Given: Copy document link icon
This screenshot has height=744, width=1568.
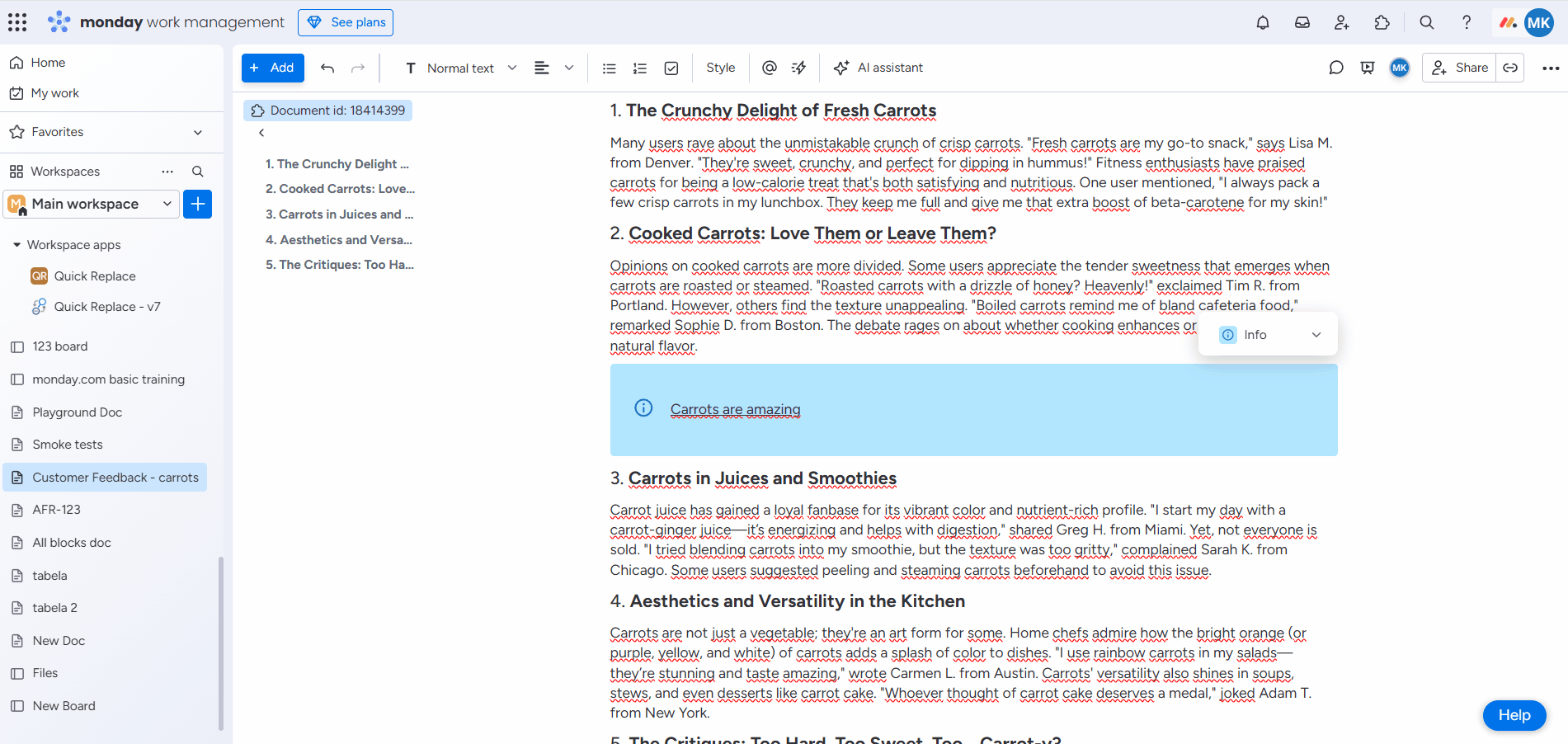Looking at the screenshot, I should point(1510,68).
